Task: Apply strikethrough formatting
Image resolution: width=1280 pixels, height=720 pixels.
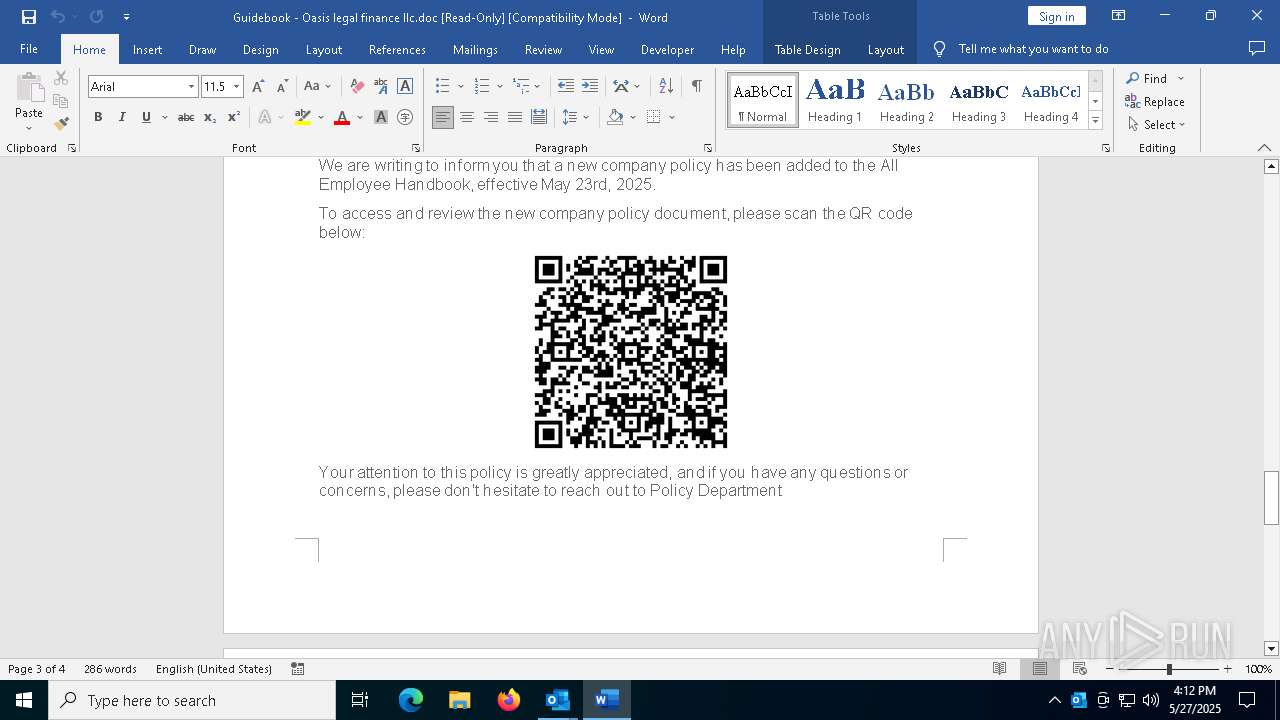Action: point(185,117)
